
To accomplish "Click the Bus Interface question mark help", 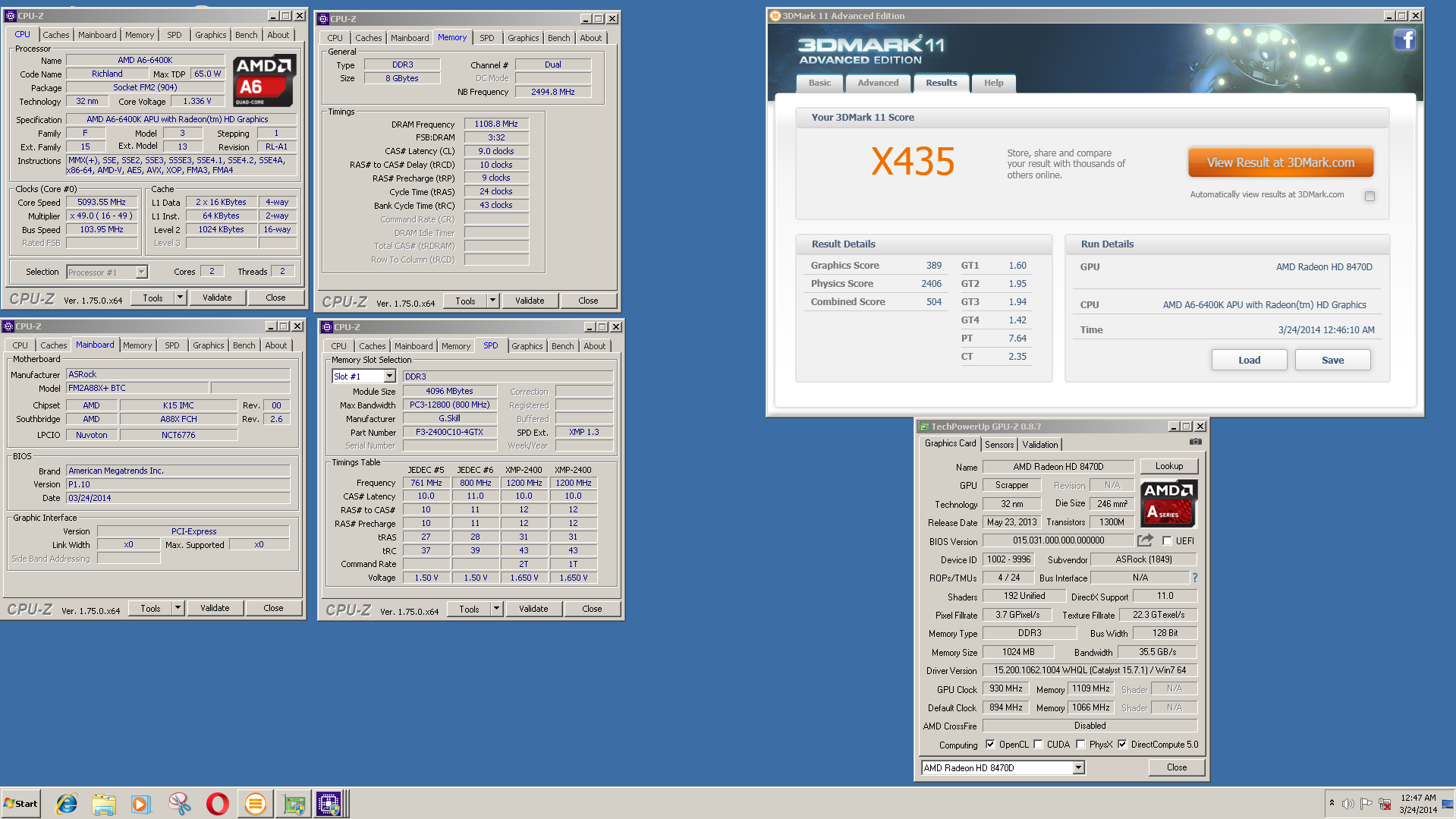I will tap(1195, 578).
